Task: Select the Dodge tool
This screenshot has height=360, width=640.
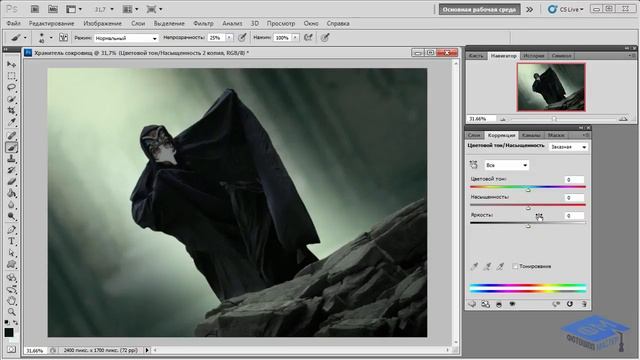Action: click(11, 216)
